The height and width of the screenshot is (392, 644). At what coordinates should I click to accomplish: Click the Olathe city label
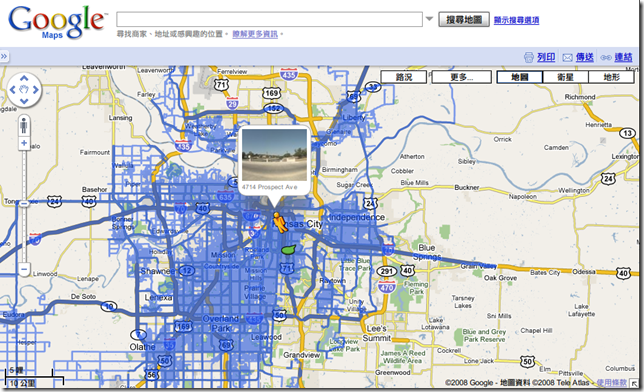coord(143,347)
